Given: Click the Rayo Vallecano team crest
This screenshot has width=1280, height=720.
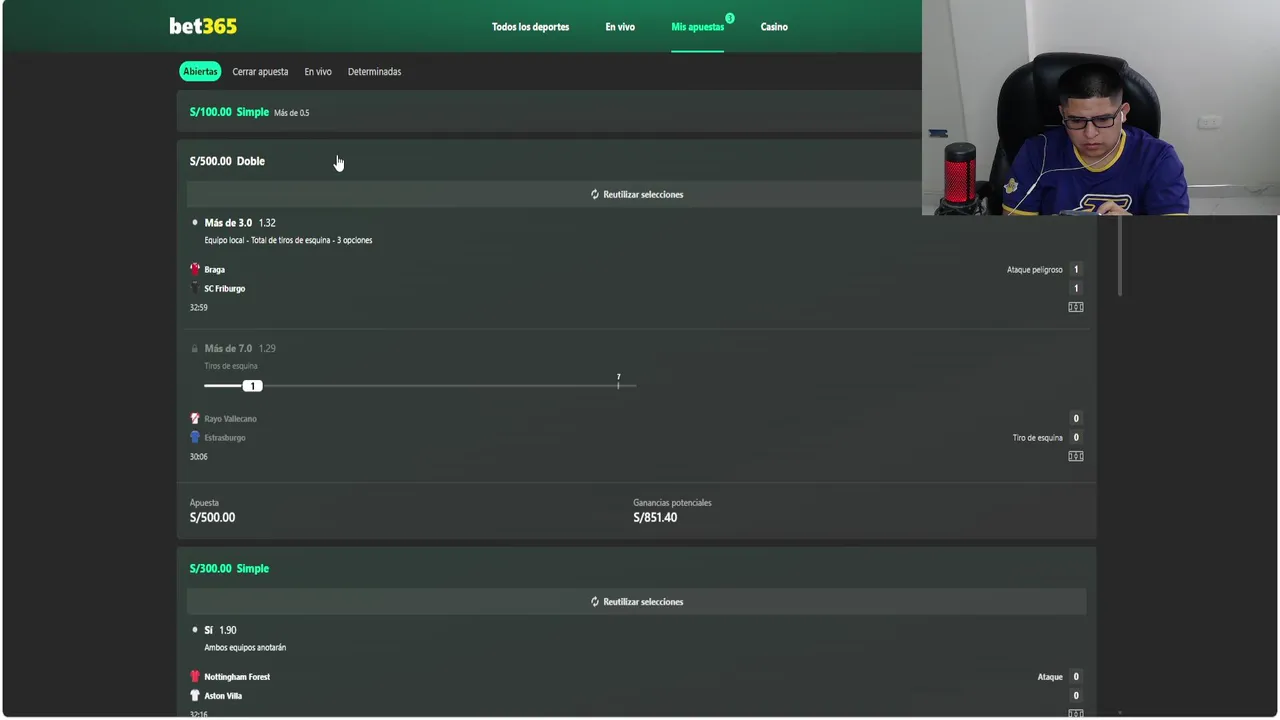Looking at the screenshot, I should click(x=195, y=418).
